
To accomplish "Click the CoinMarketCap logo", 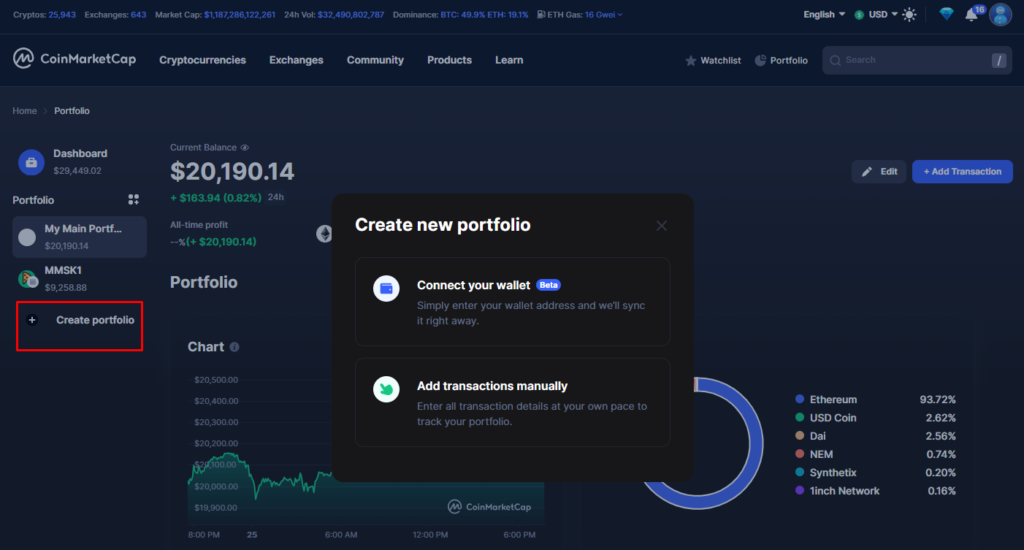I will tap(74, 59).
